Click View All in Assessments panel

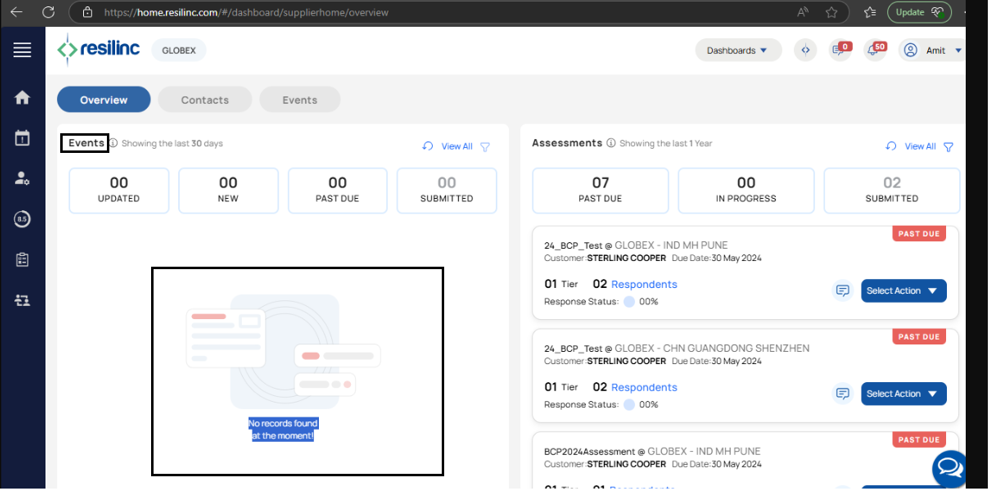pos(920,146)
